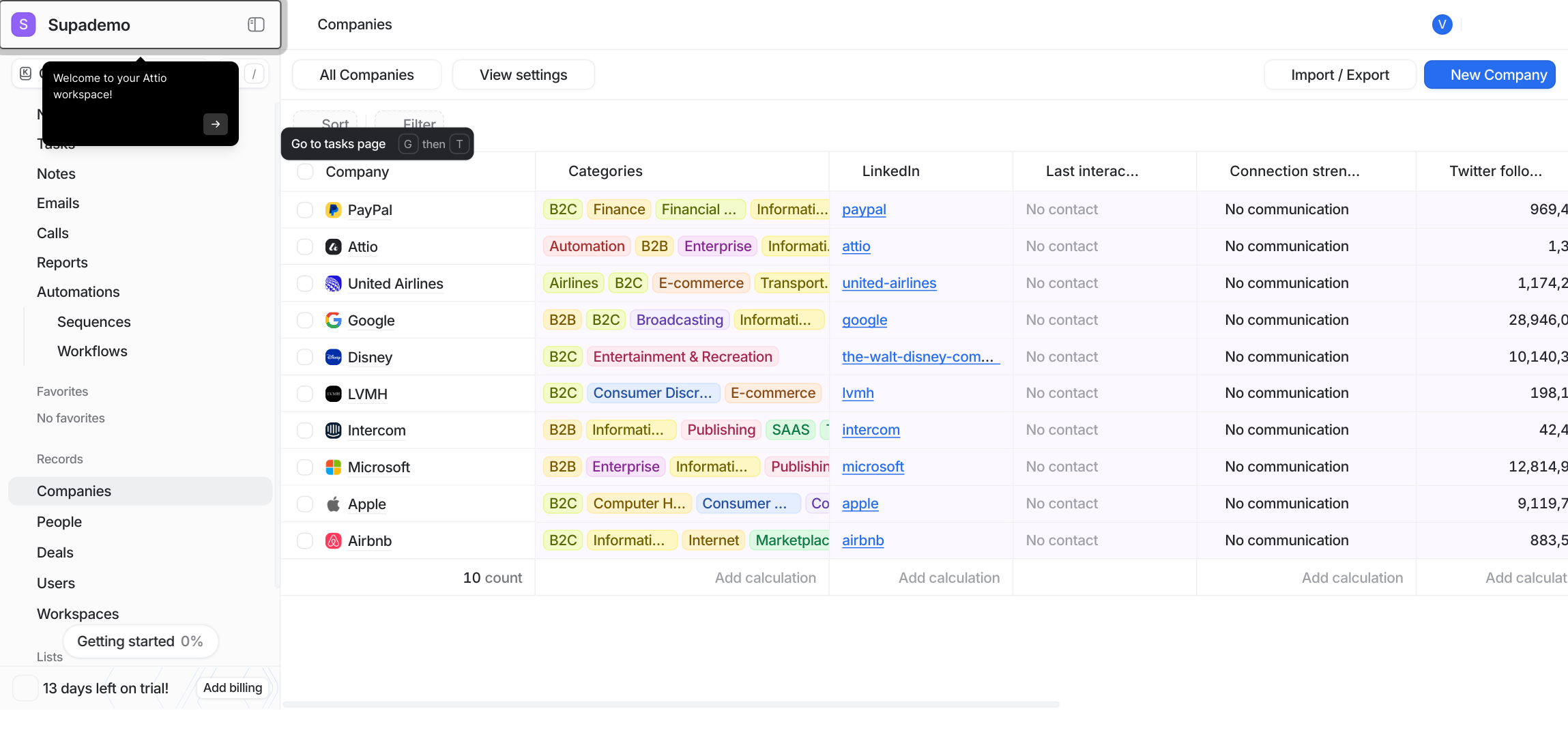Check the Apple row checkbox

pyautogui.click(x=305, y=504)
